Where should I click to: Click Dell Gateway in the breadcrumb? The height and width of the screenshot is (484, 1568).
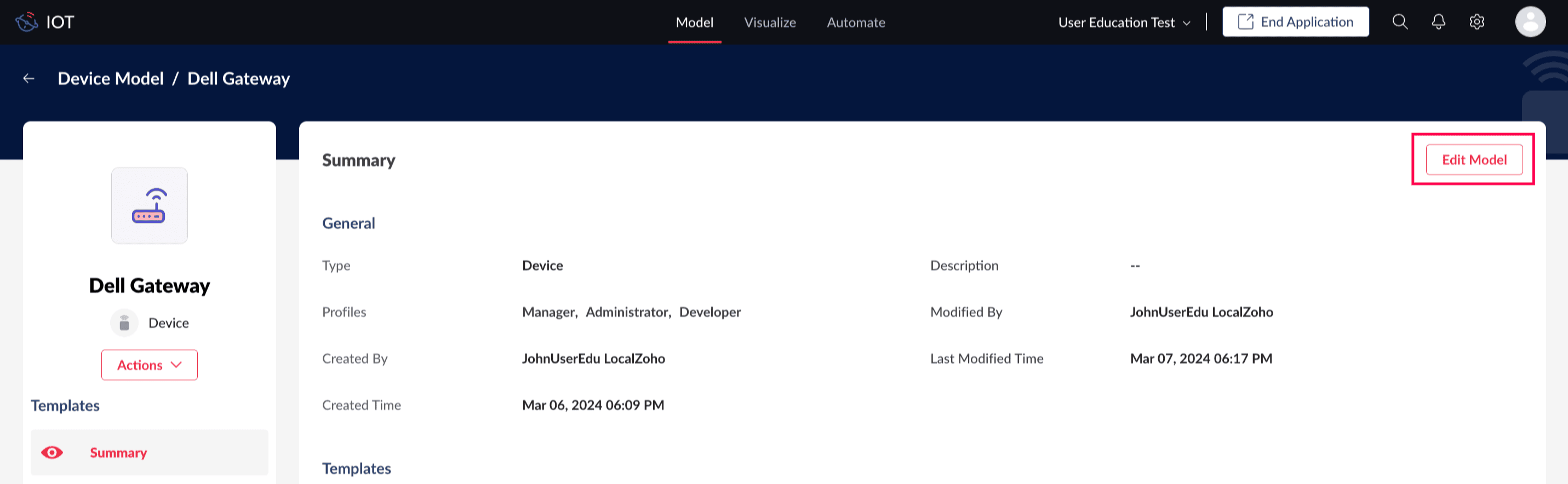pyautogui.click(x=239, y=78)
